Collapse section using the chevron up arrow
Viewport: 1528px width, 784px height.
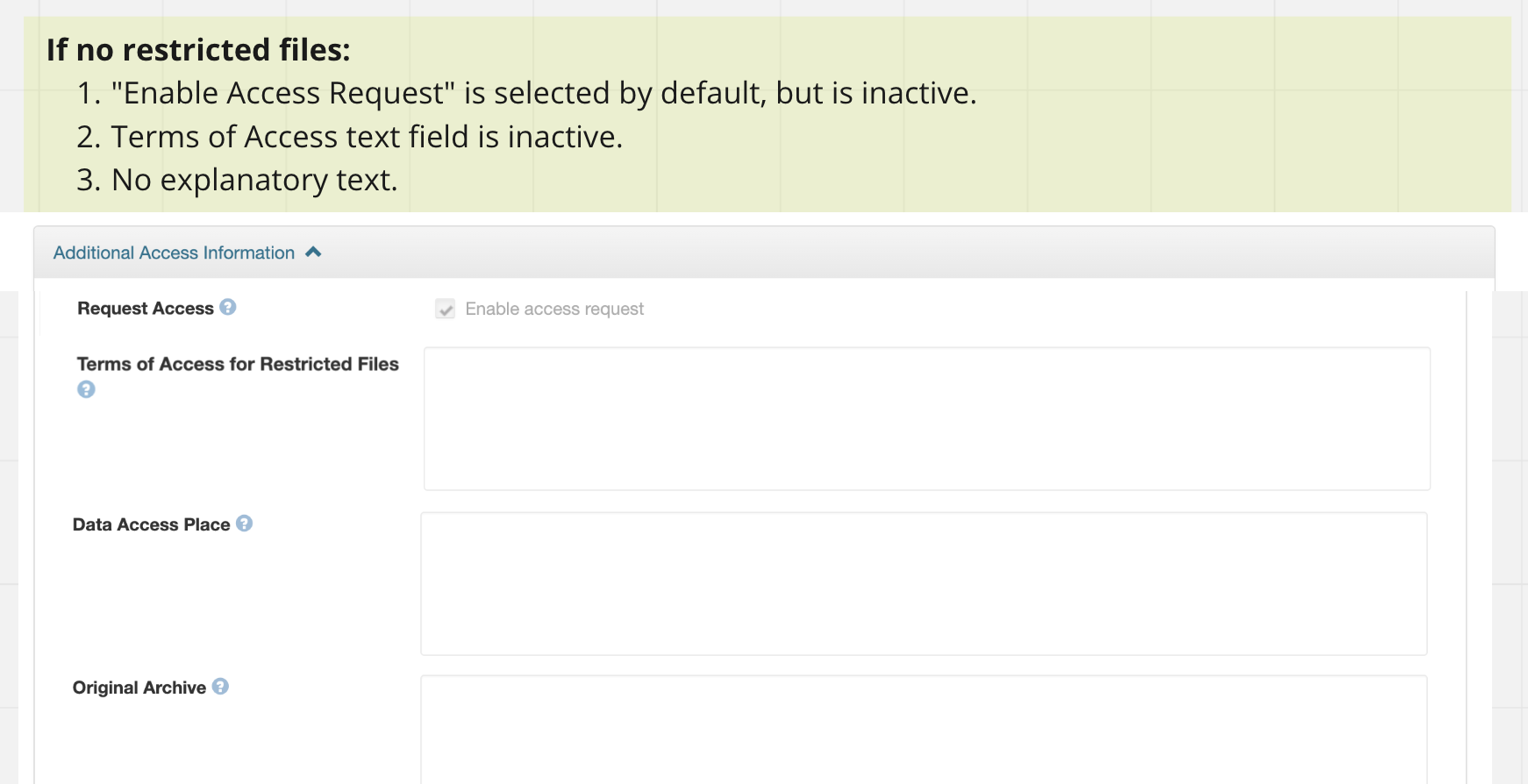(x=313, y=253)
